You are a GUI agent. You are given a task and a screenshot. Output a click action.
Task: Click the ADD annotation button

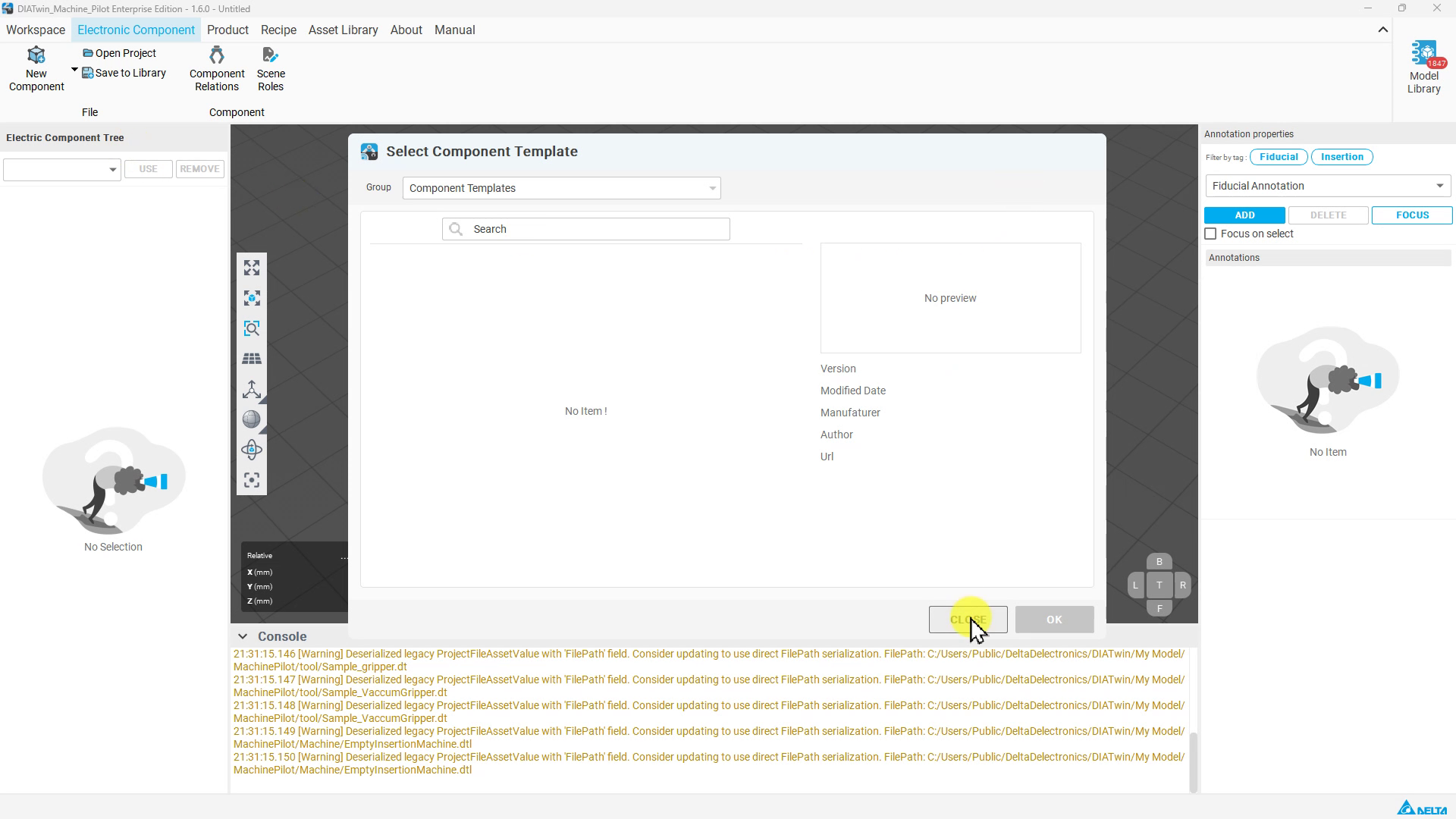click(1244, 215)
